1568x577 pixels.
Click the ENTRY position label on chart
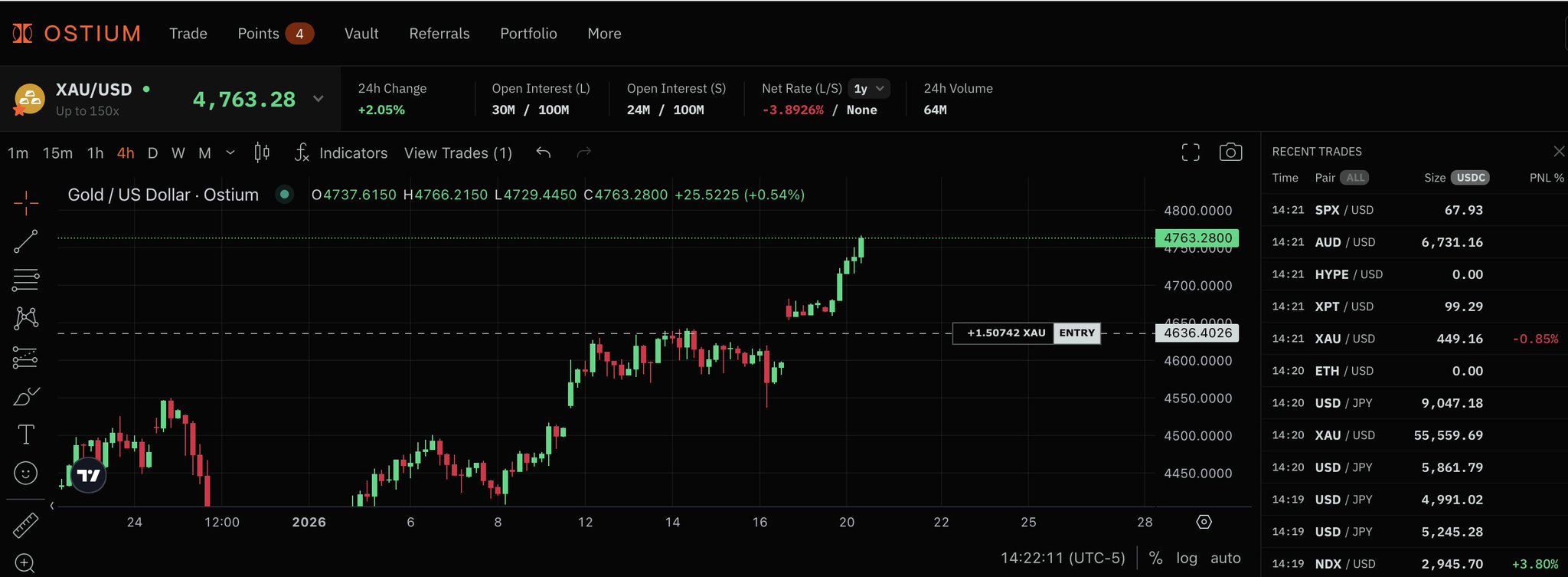[x=1076, y=333]
